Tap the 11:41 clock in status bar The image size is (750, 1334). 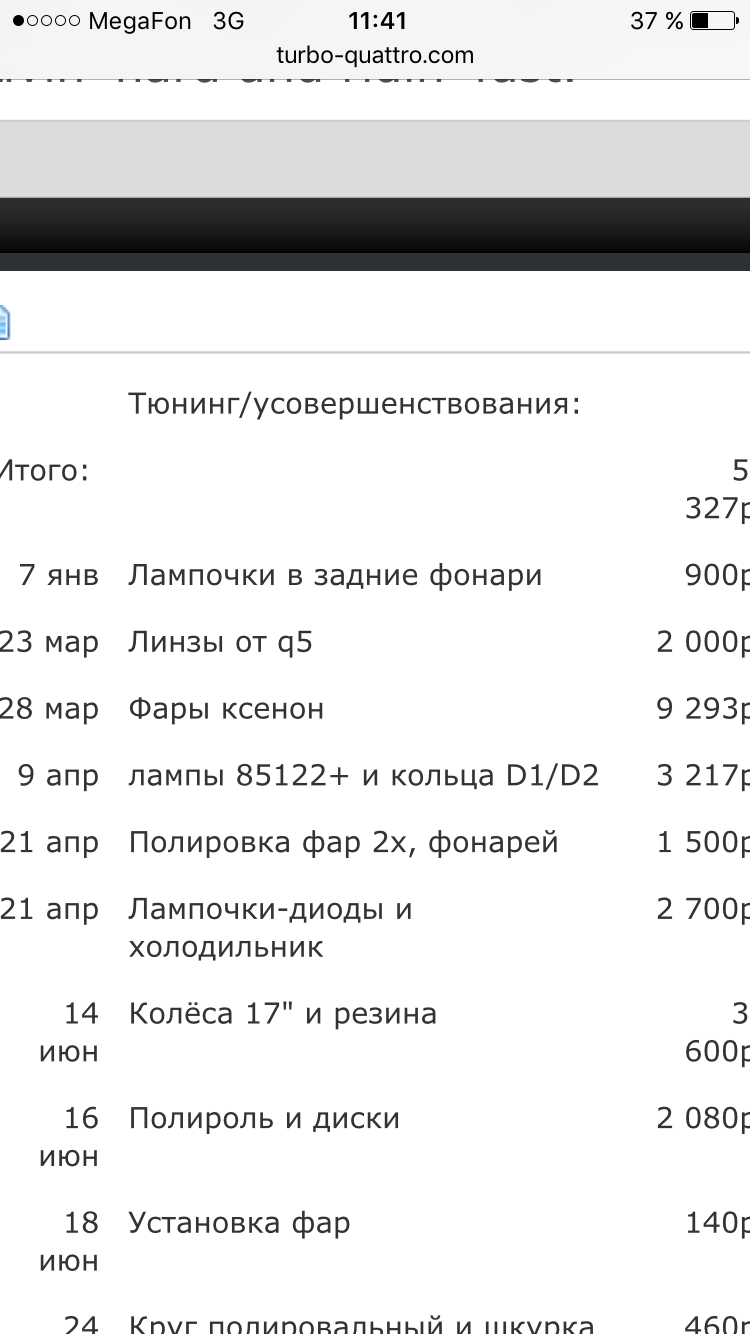[x=379, y=21]
